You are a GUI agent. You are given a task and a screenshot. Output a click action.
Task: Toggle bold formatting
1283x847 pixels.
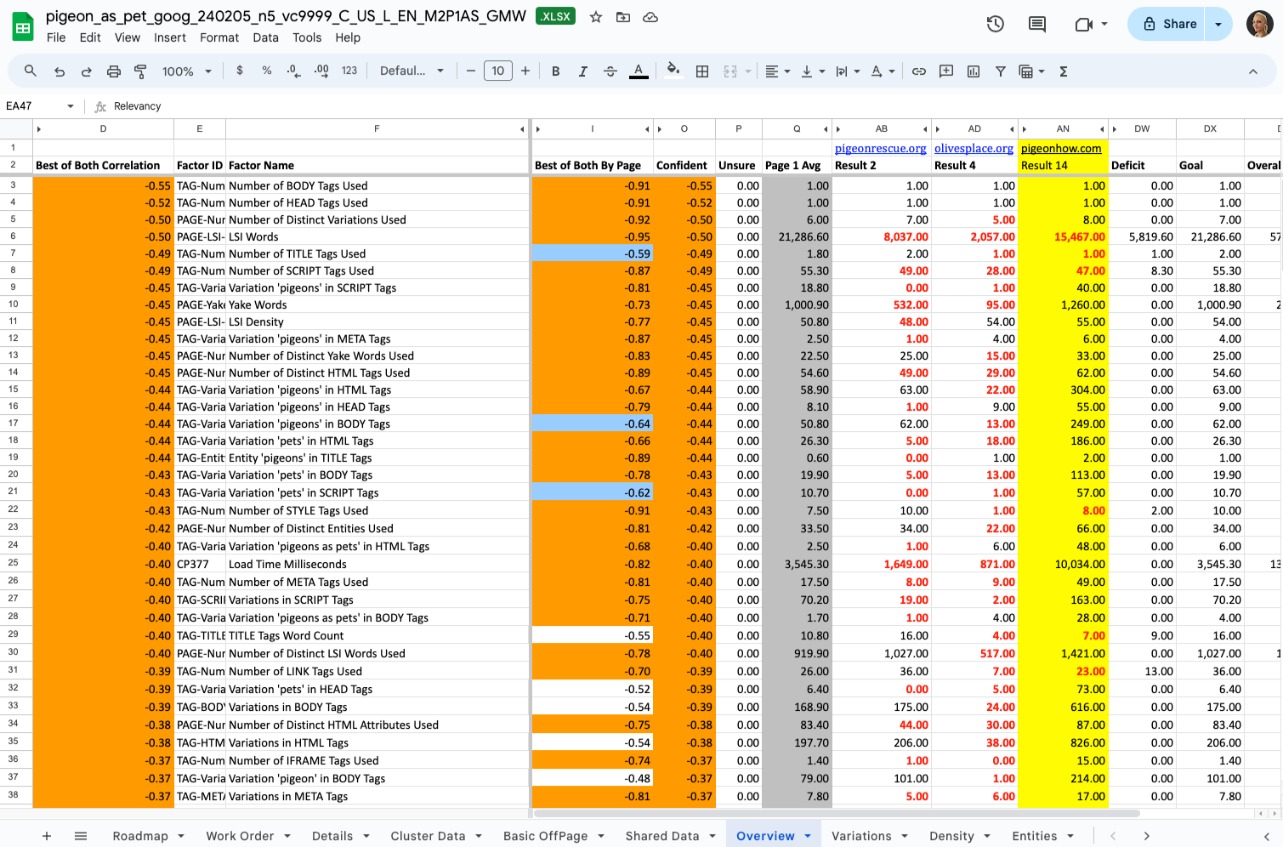coord(555,71)
